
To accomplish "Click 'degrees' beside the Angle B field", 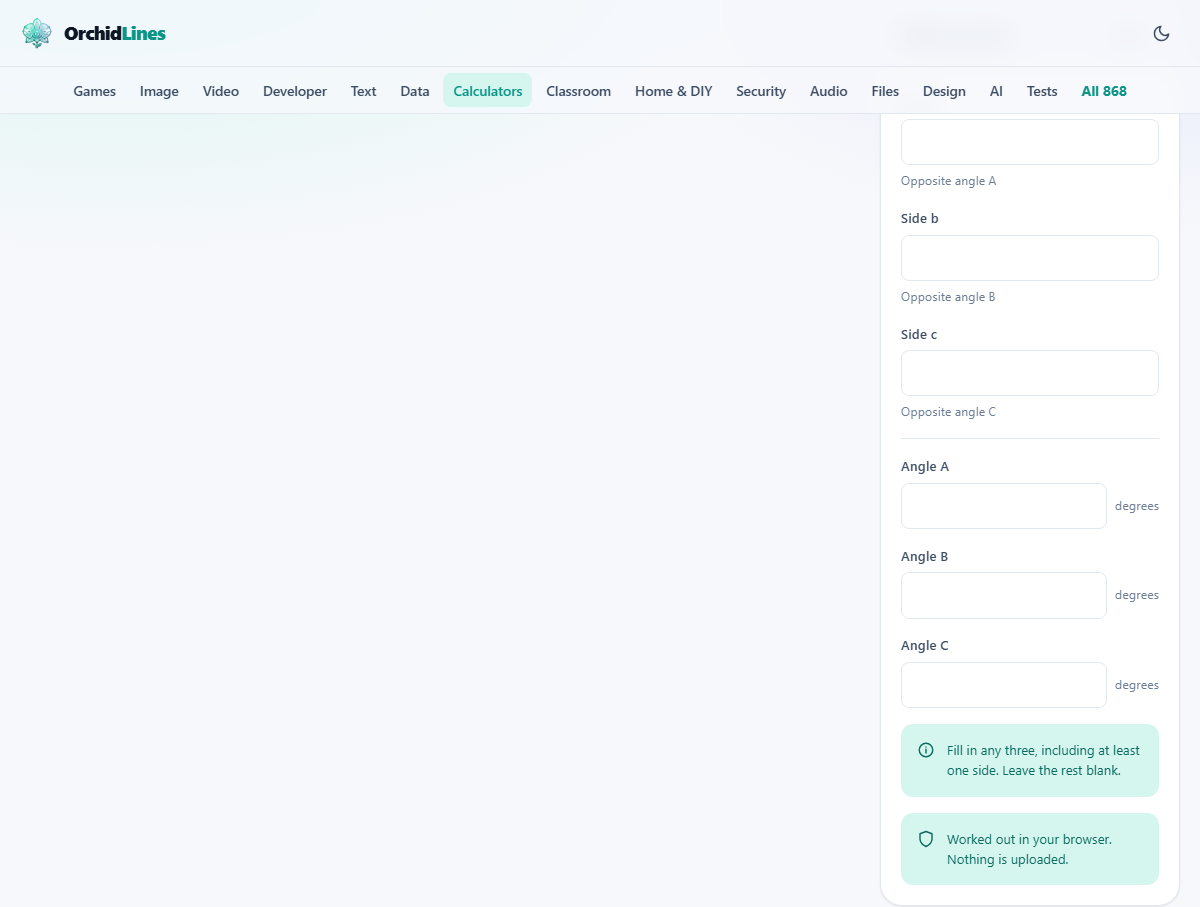I will coord(1137,595).
